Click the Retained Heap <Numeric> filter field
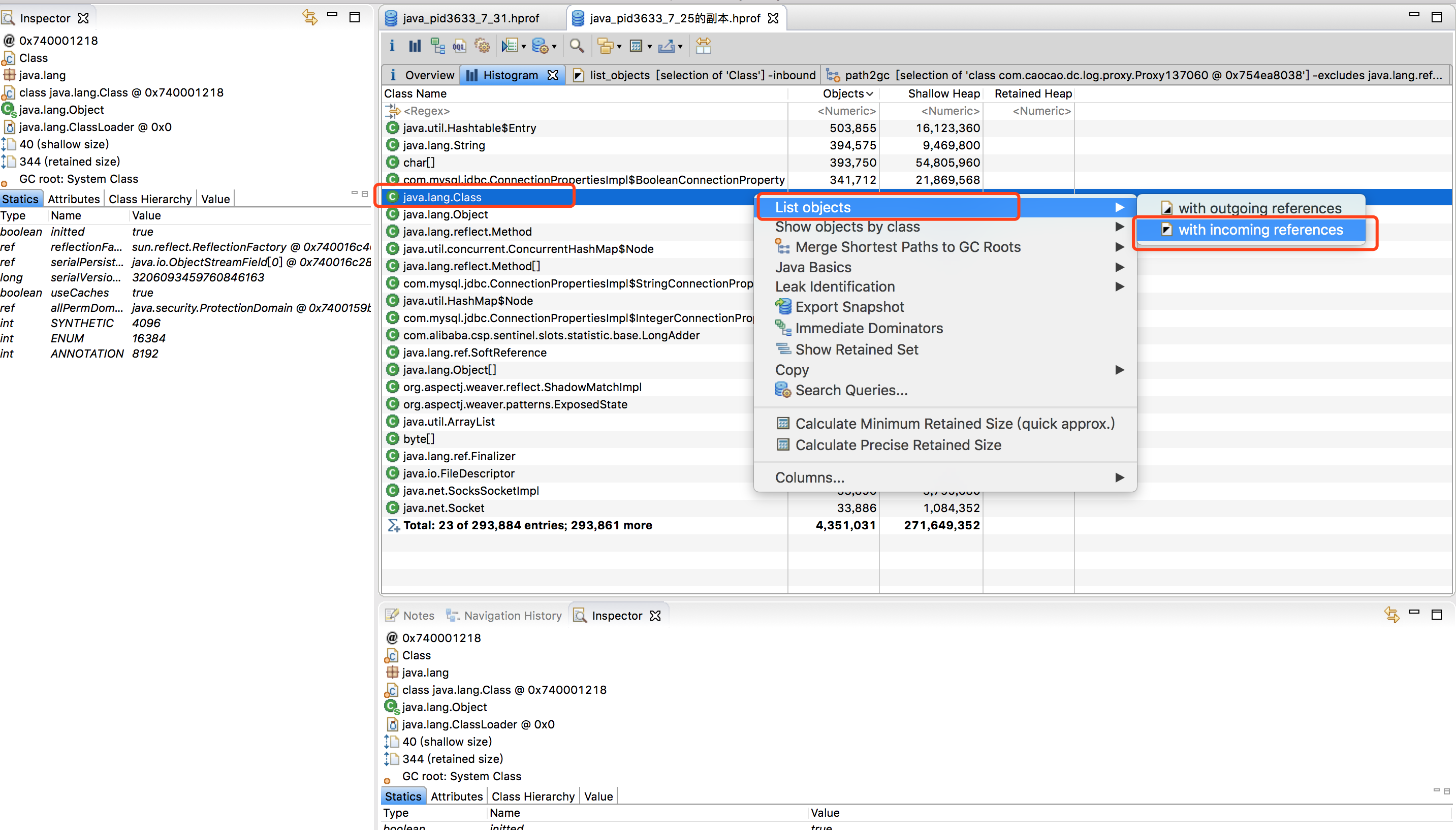 [x=1029, y=111]
